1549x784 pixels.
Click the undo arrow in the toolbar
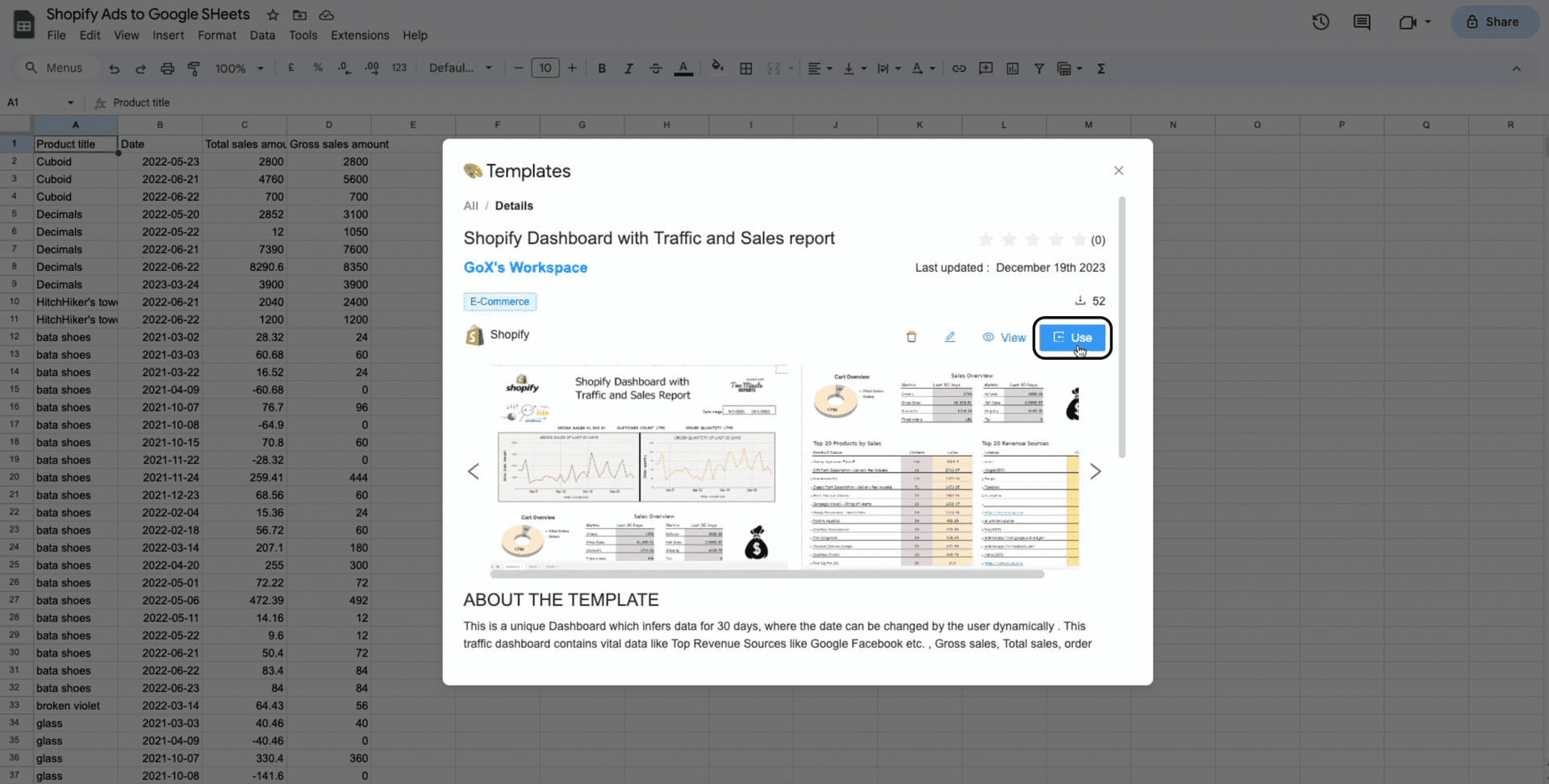114,69
